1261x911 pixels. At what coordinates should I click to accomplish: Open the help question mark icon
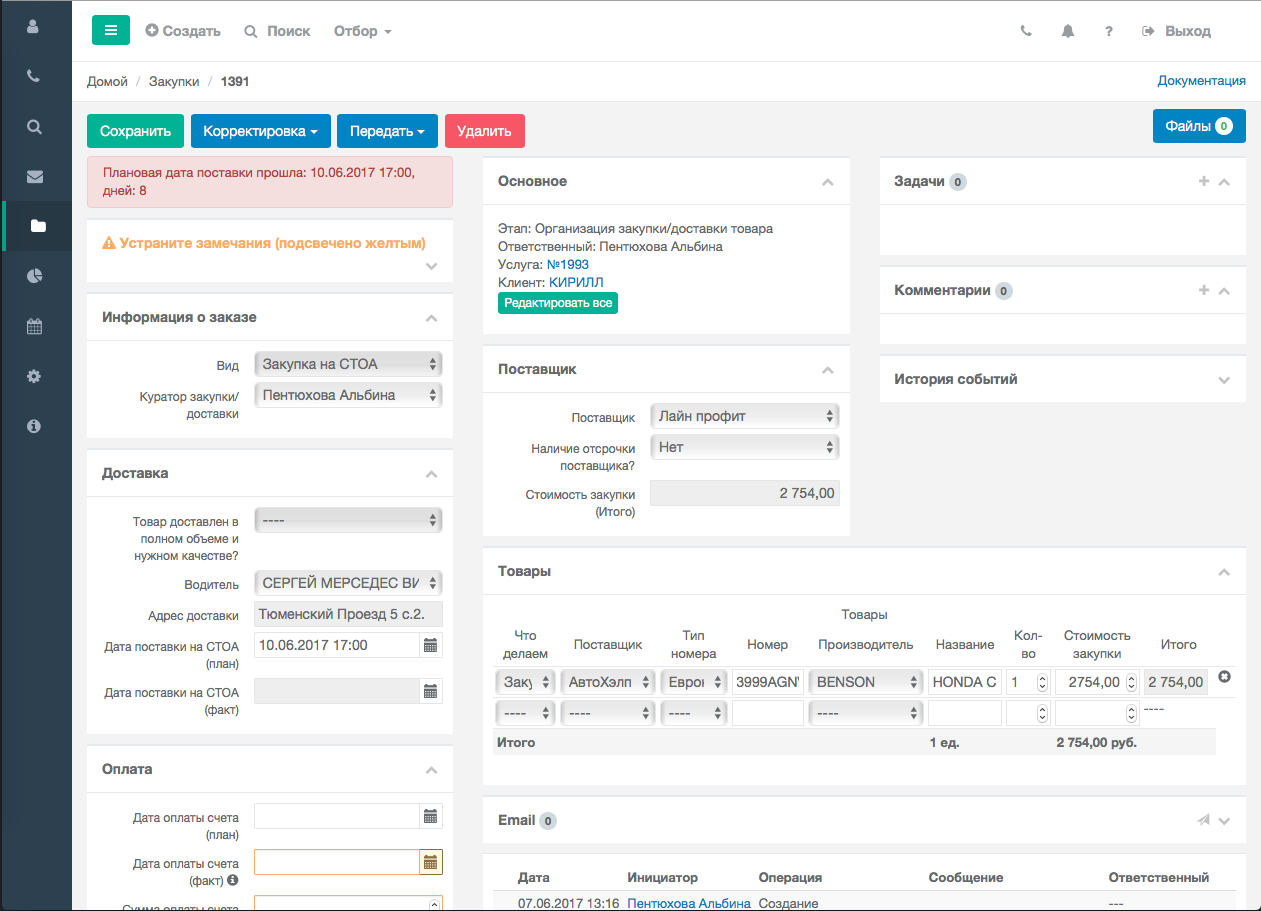1109,31
